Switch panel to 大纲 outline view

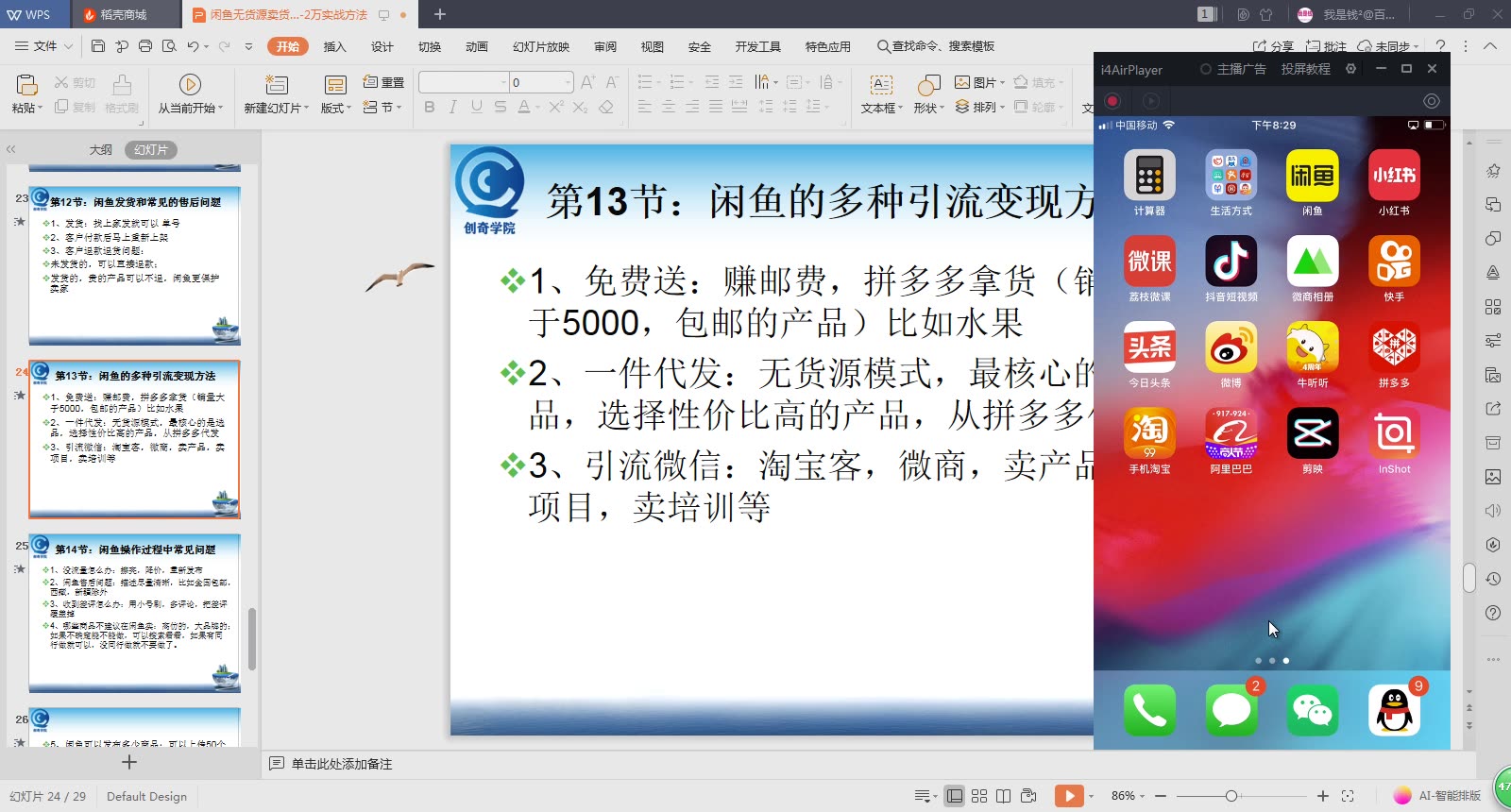(101, 150)
